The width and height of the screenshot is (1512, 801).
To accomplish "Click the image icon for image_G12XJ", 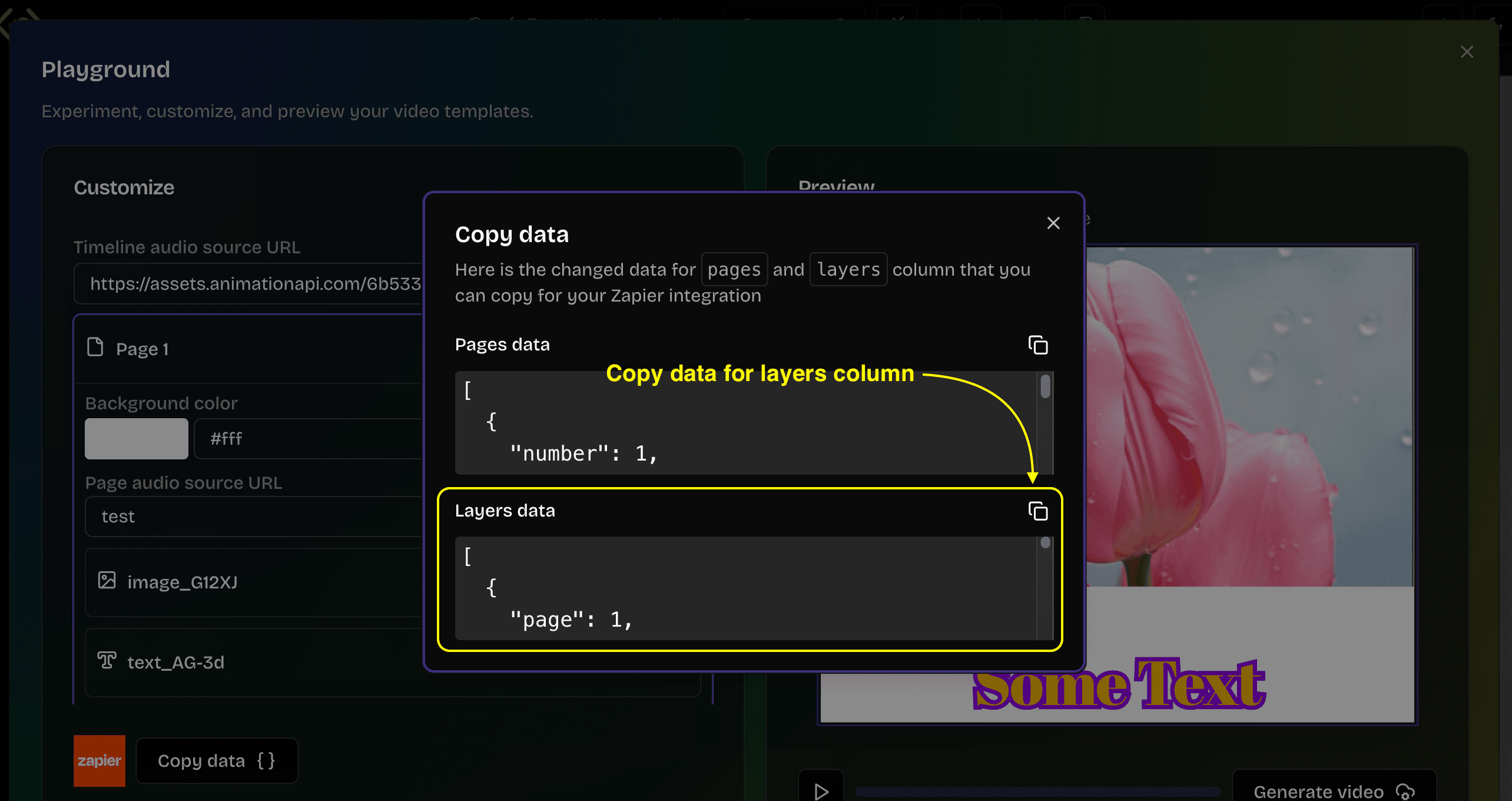I will point(107,580).
